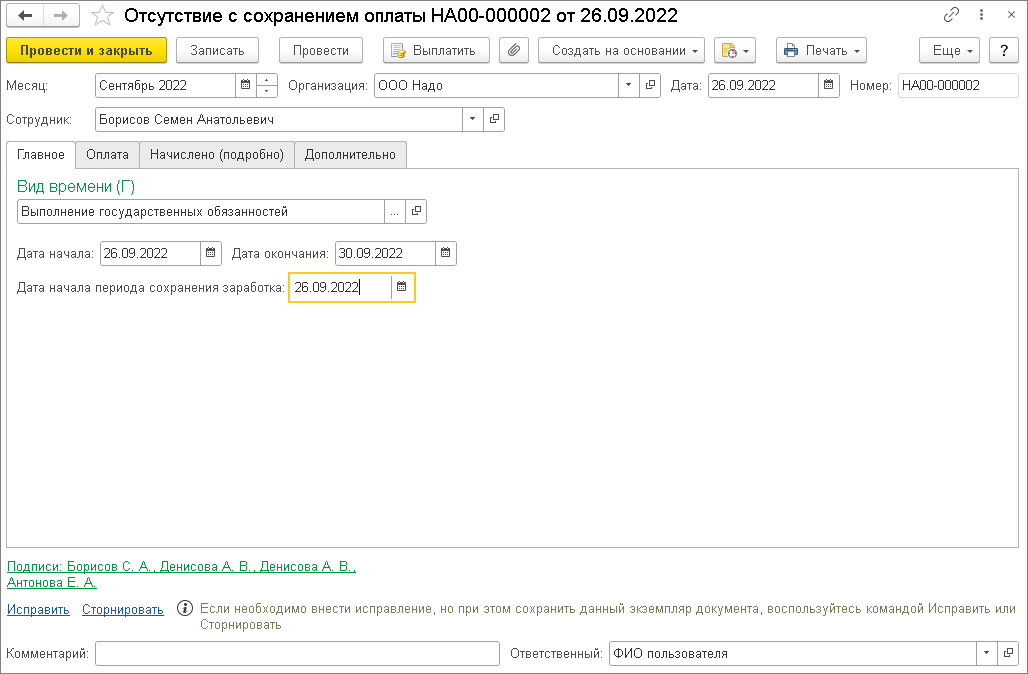The height and width of the screenshot is (674, 1028).
Task: Open the Начислено (подробно) tab
Action: pos(217,155)
